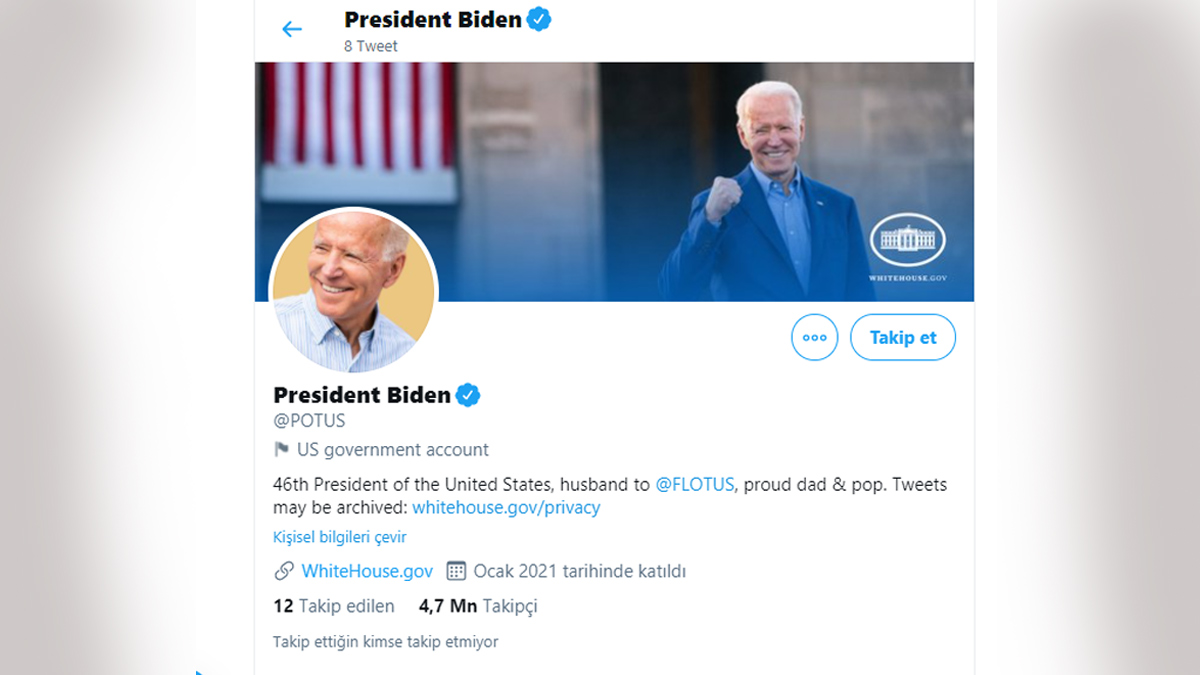This screenshot has width=1200, height=675.
Task: Click the 8 Tweet count label
Action: [x=371, y=46]
